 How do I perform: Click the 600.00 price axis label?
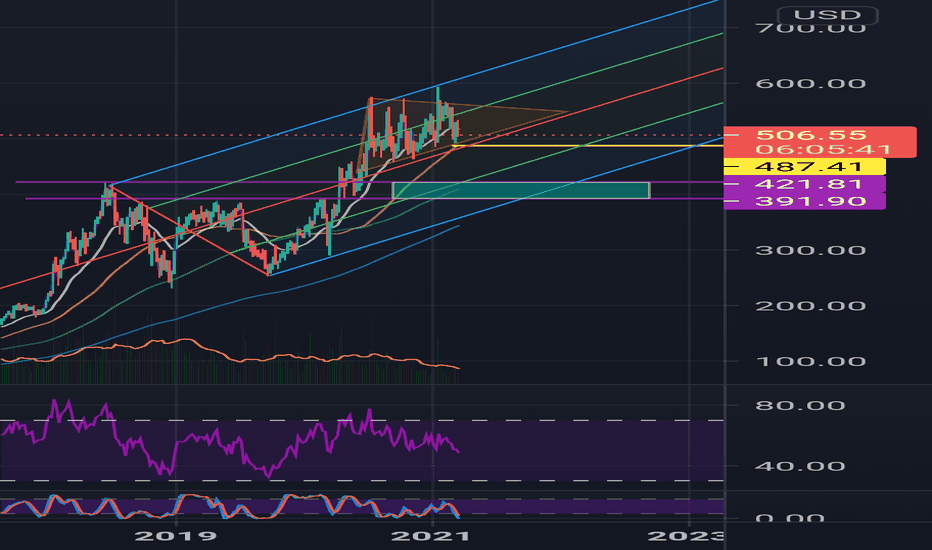(810, 83)
